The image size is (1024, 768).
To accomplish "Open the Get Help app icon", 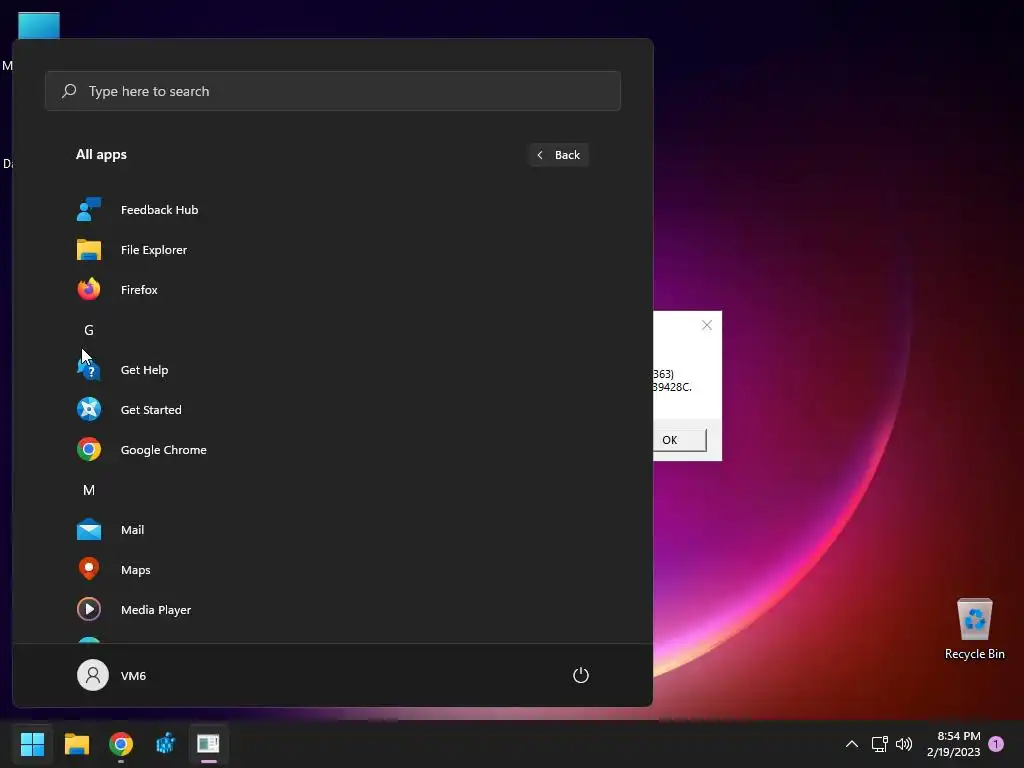I will (x=89, y=370).
